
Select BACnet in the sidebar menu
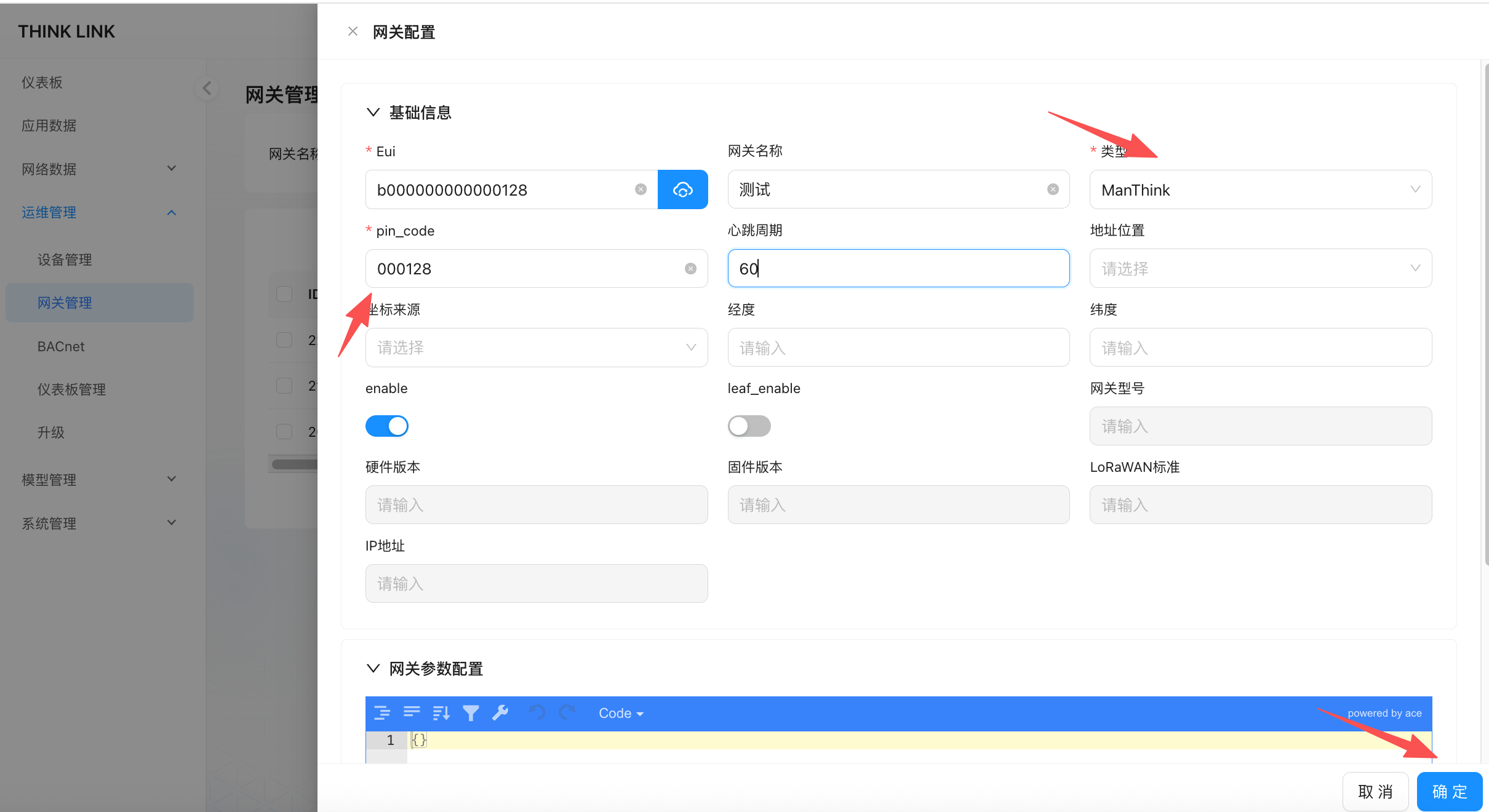(x=61, y=346)
